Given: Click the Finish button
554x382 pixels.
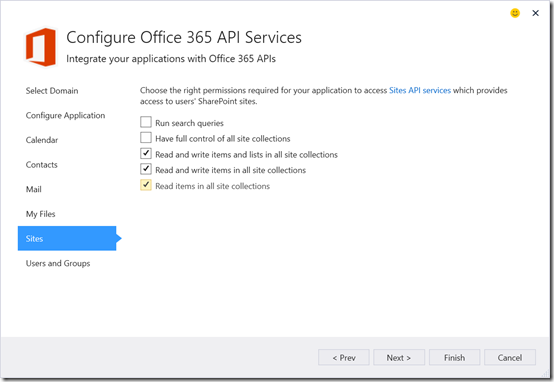Looking at the screenshot, I should 454,358.
